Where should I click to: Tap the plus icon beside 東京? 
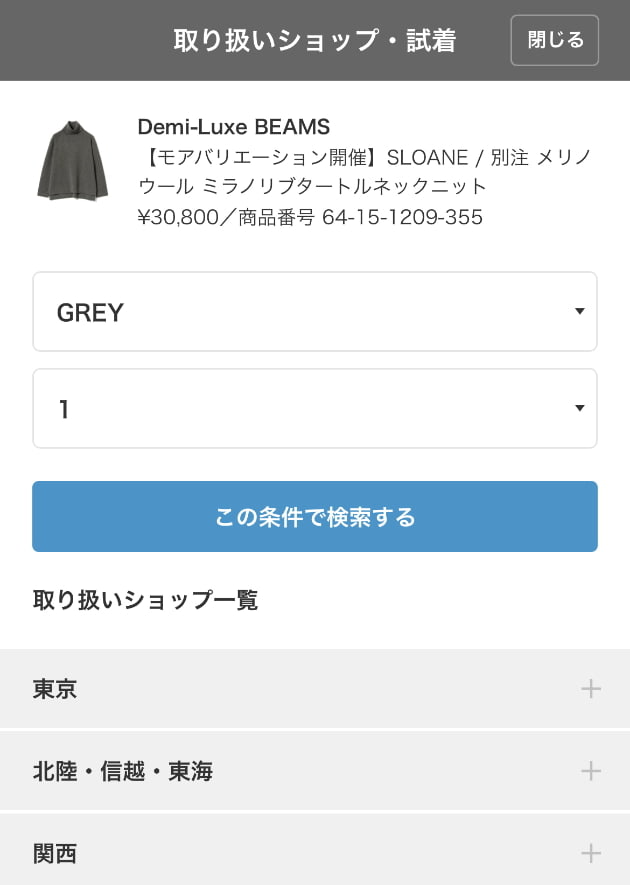pyautogui.click(x=590, y=689)
